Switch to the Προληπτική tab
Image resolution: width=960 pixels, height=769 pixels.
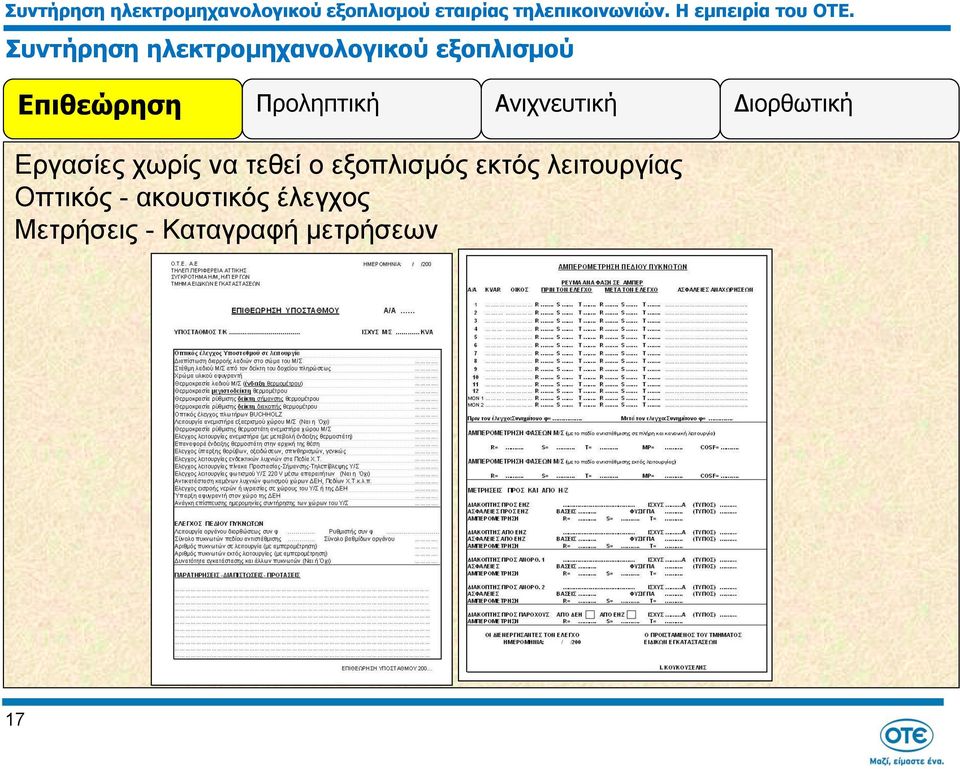(x=362, y=108)
